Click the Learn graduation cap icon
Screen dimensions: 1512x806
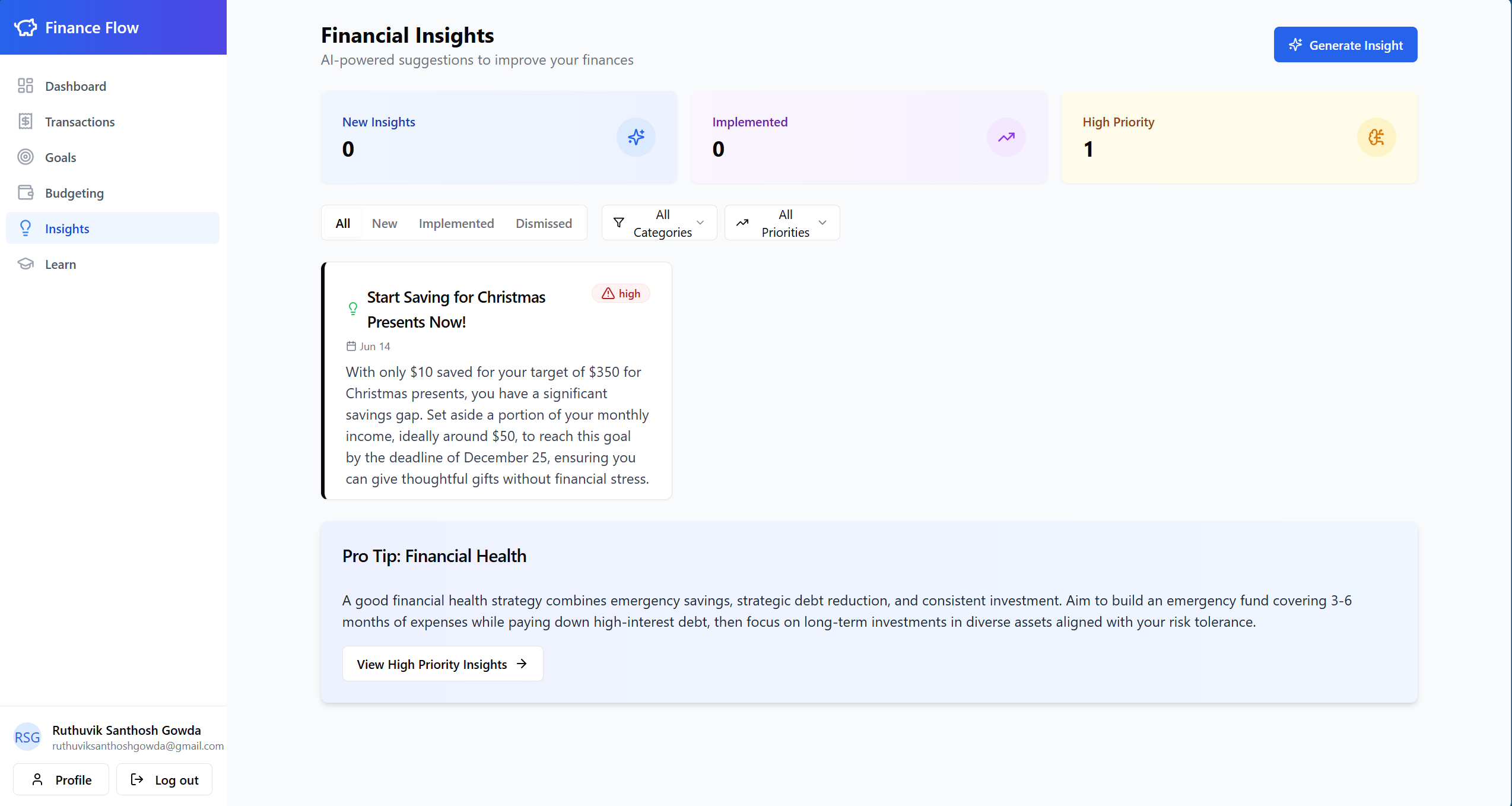click(26, 264)
